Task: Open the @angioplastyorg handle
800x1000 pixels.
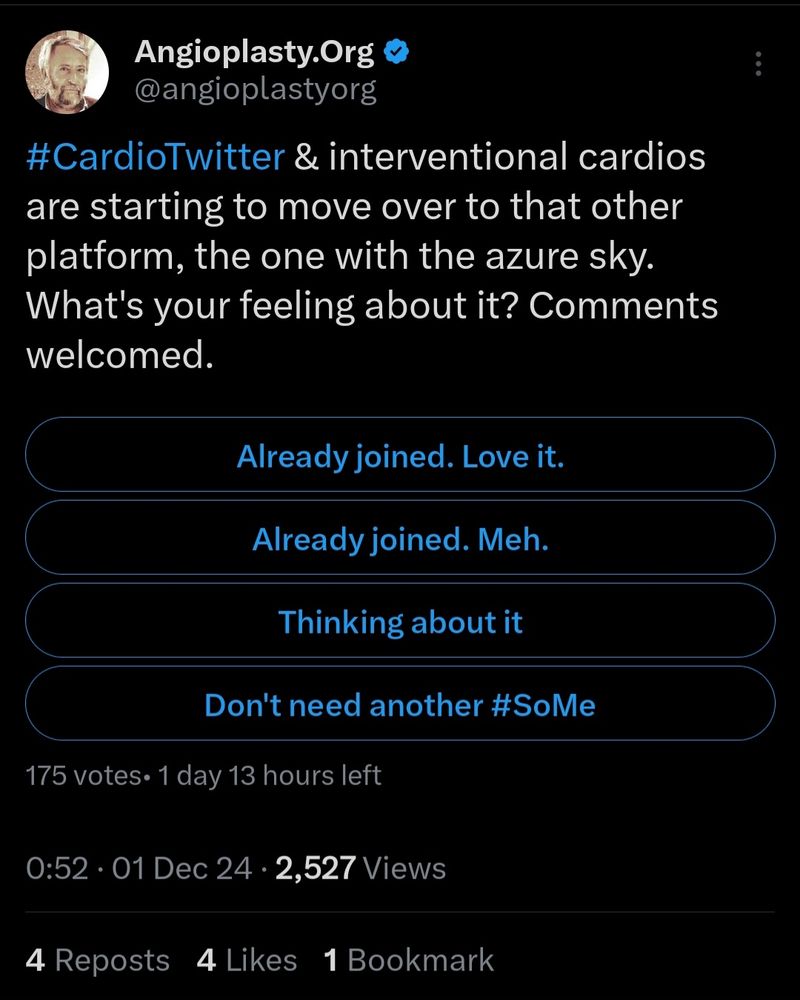Action: [x=255, y=91]
